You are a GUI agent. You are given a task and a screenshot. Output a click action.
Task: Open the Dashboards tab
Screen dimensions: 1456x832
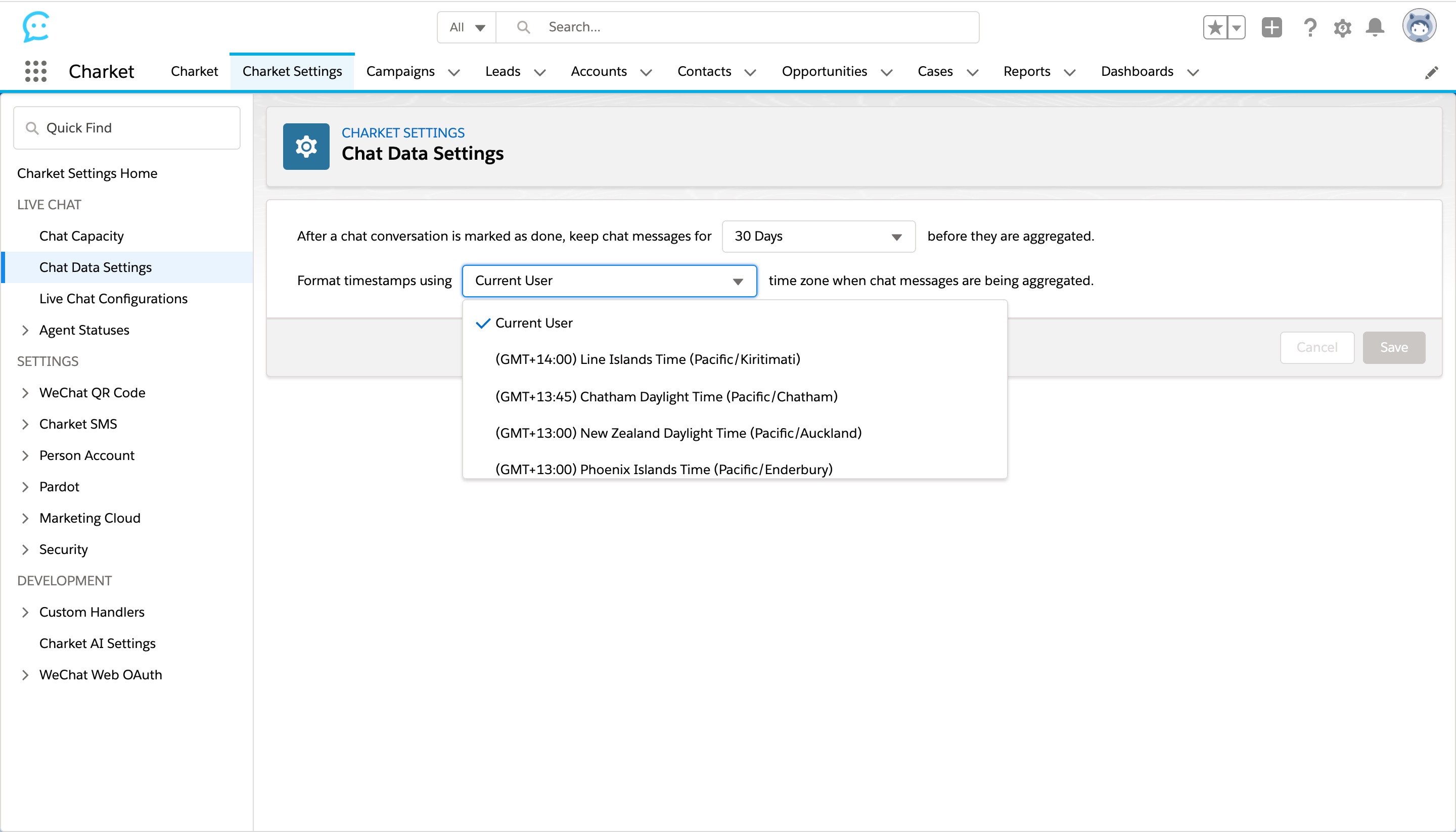click(1137, 71)
